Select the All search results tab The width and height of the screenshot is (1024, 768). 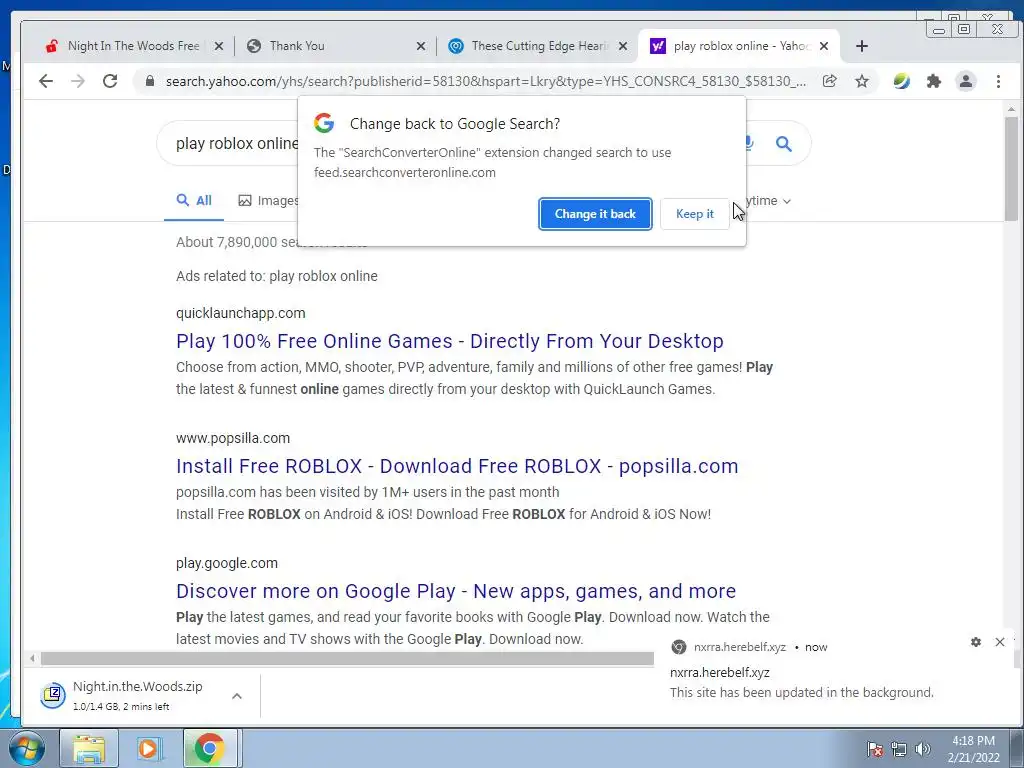194,200
